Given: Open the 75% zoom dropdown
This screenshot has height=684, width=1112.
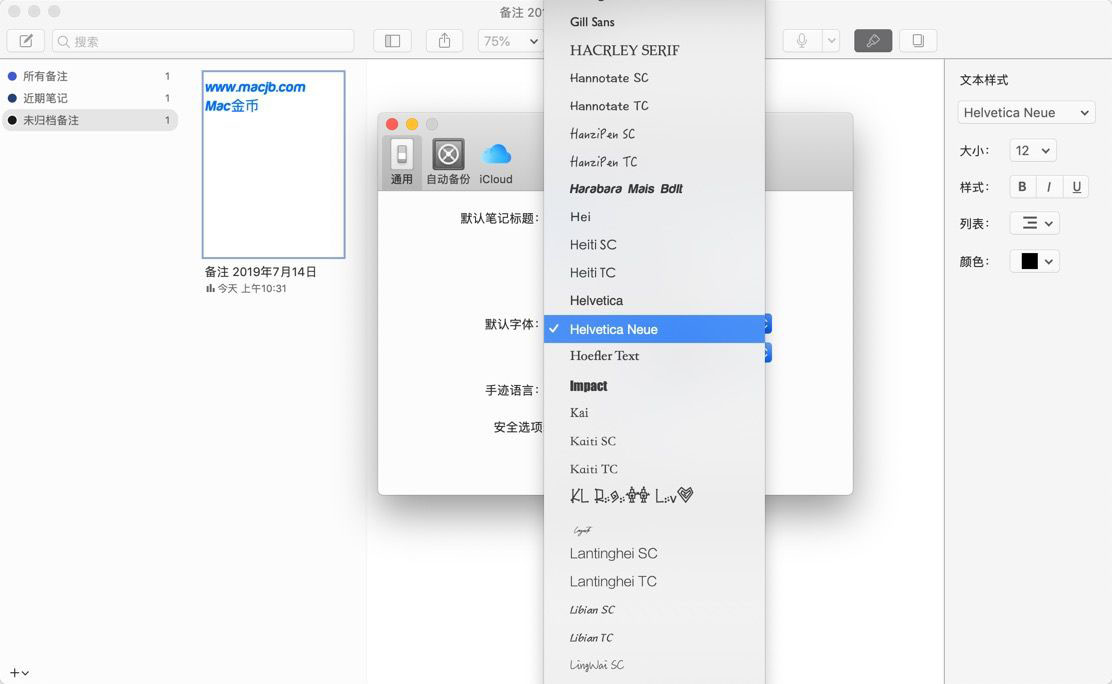Looking at the screenshot, I should pos(510,41).
